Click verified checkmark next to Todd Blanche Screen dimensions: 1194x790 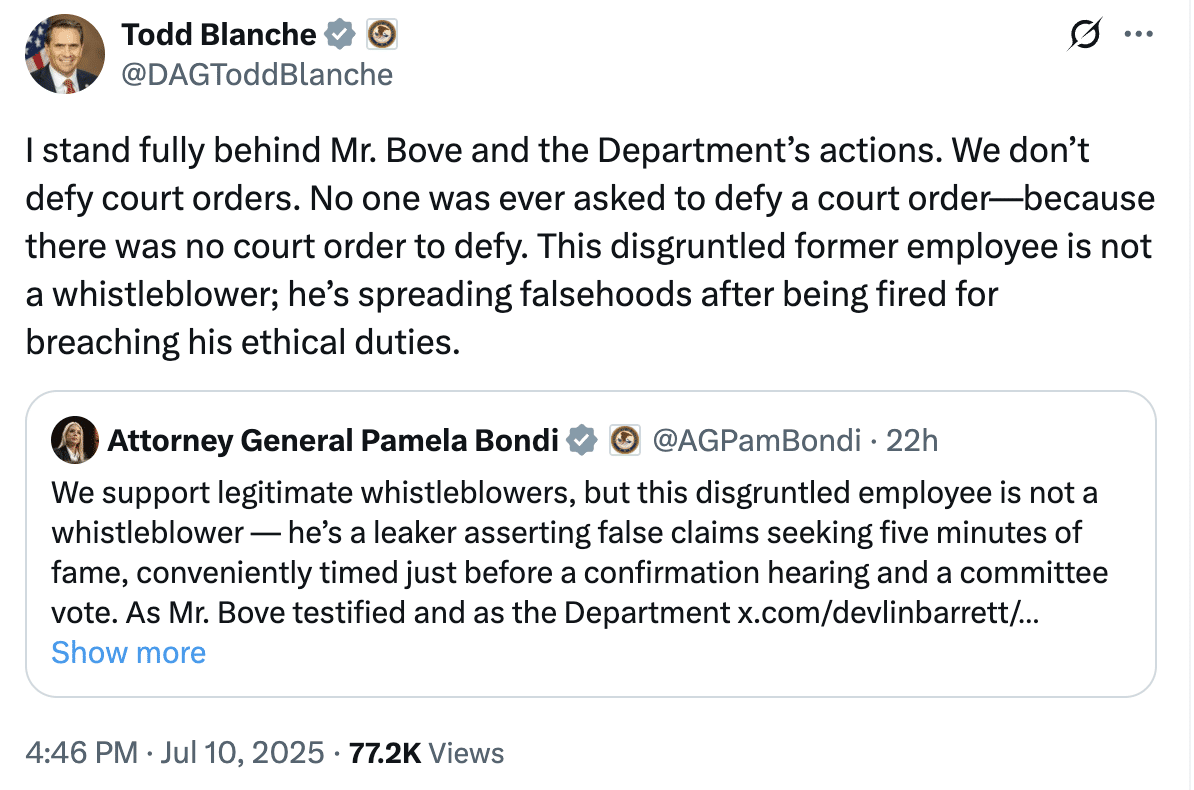340,35
